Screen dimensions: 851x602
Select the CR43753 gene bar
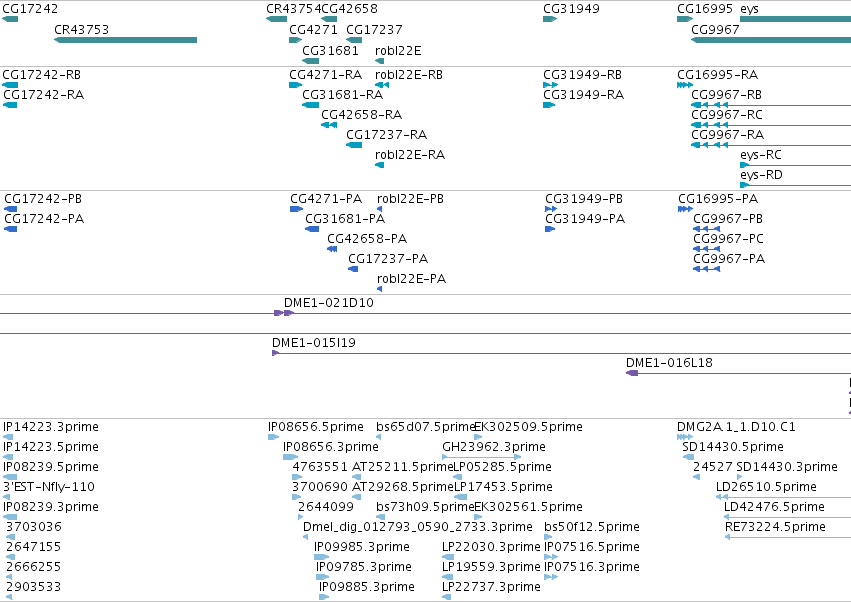coord(125,40)
